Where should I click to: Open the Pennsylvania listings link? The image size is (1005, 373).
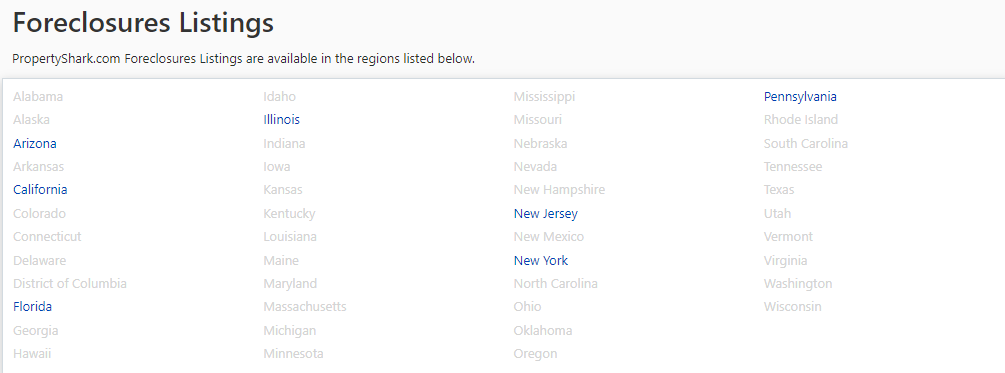coord(800,97)
